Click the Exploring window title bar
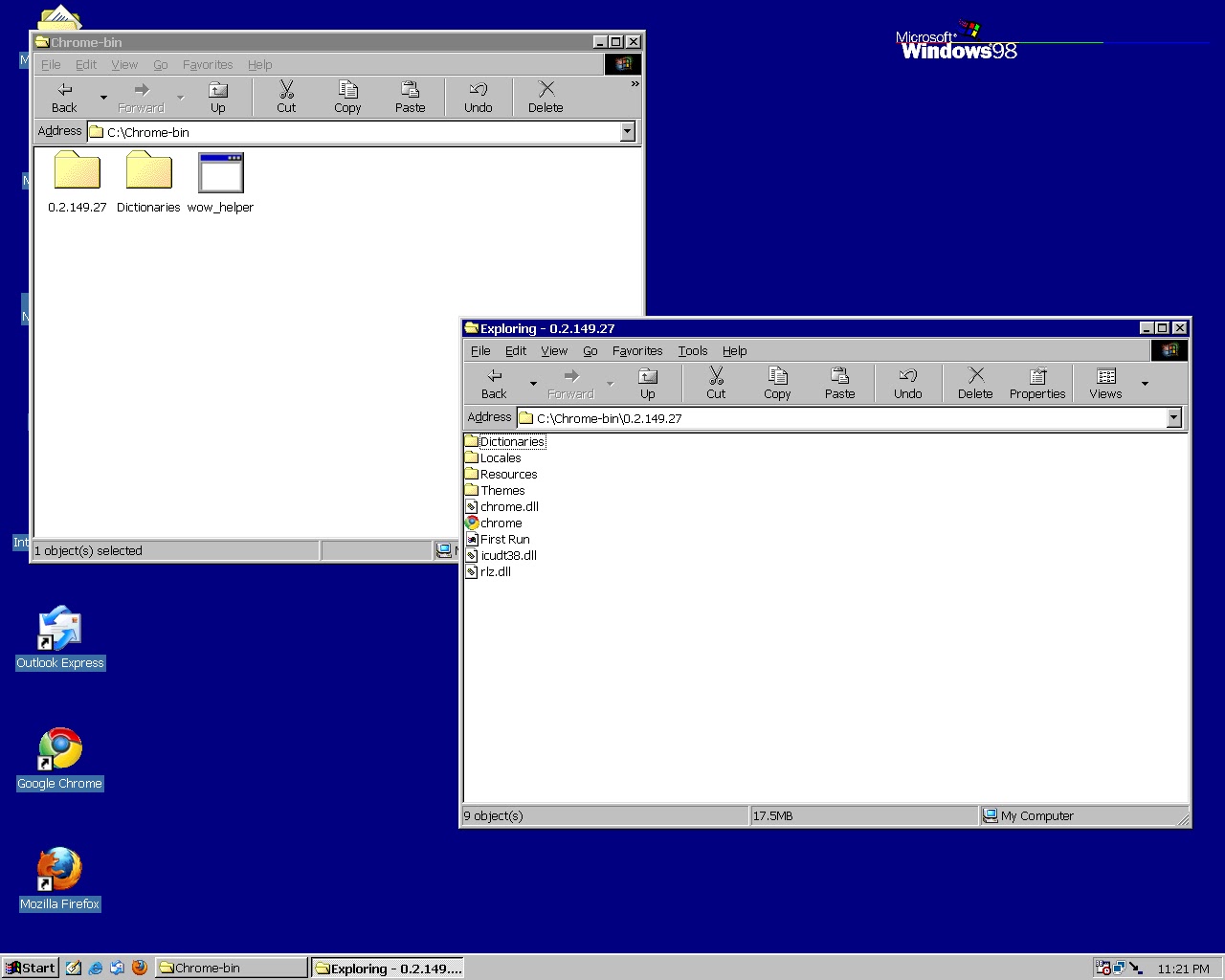 799,328
